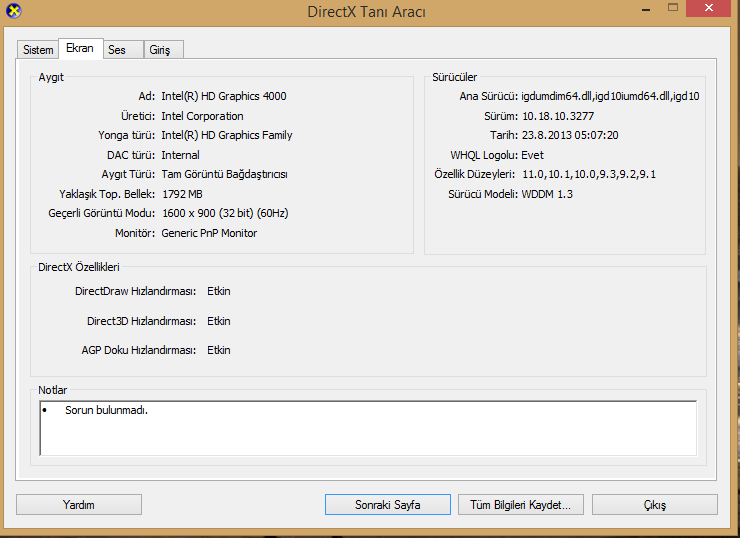The width and height of the screenshot is (740, 538).
Task: Click the Sorun bulunmadı note line
Action: [x=106, y=410]
